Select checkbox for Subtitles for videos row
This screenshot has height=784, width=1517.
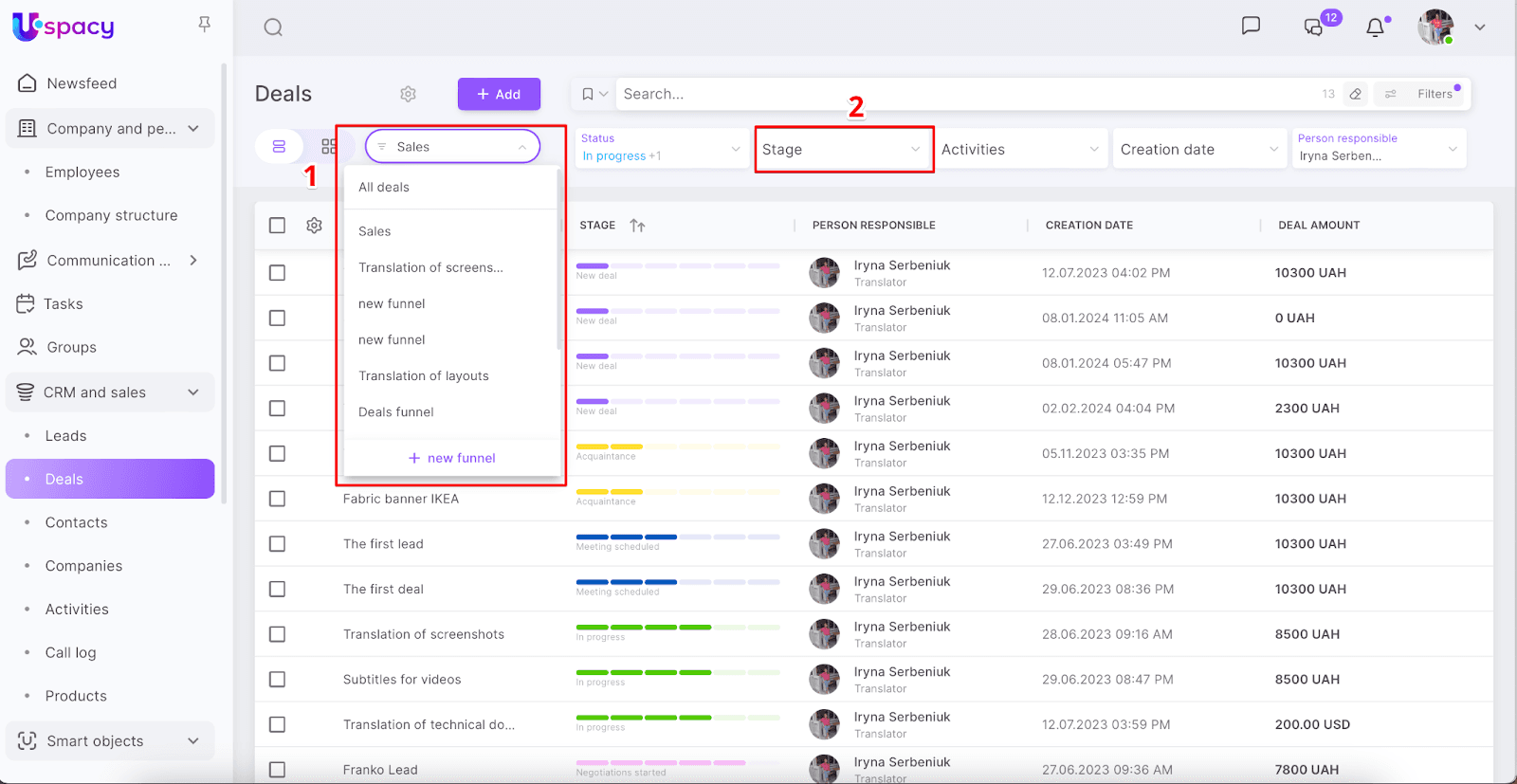click(277, 680)
